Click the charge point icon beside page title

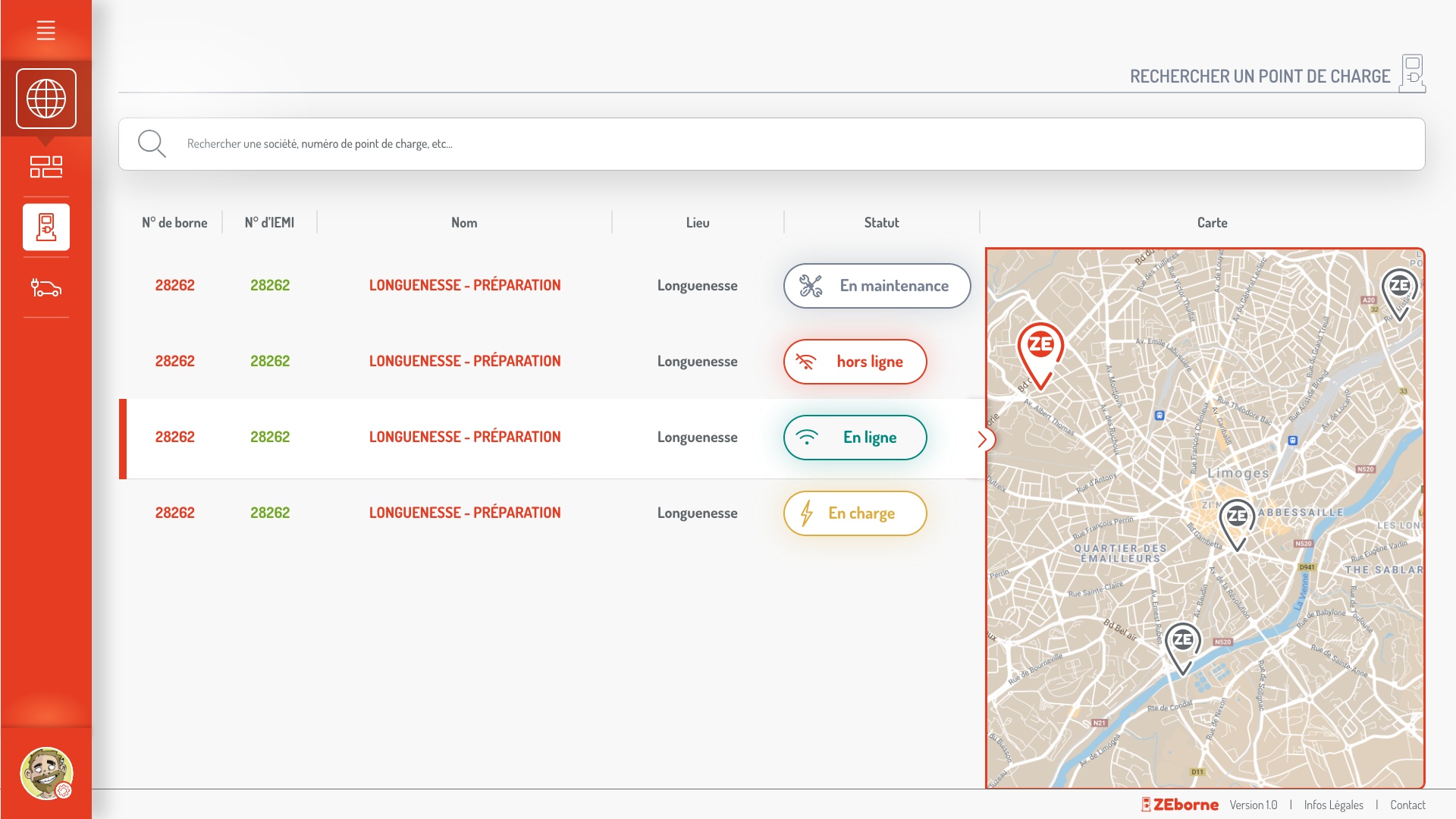pyautogui.click(x=1412, y=74)
